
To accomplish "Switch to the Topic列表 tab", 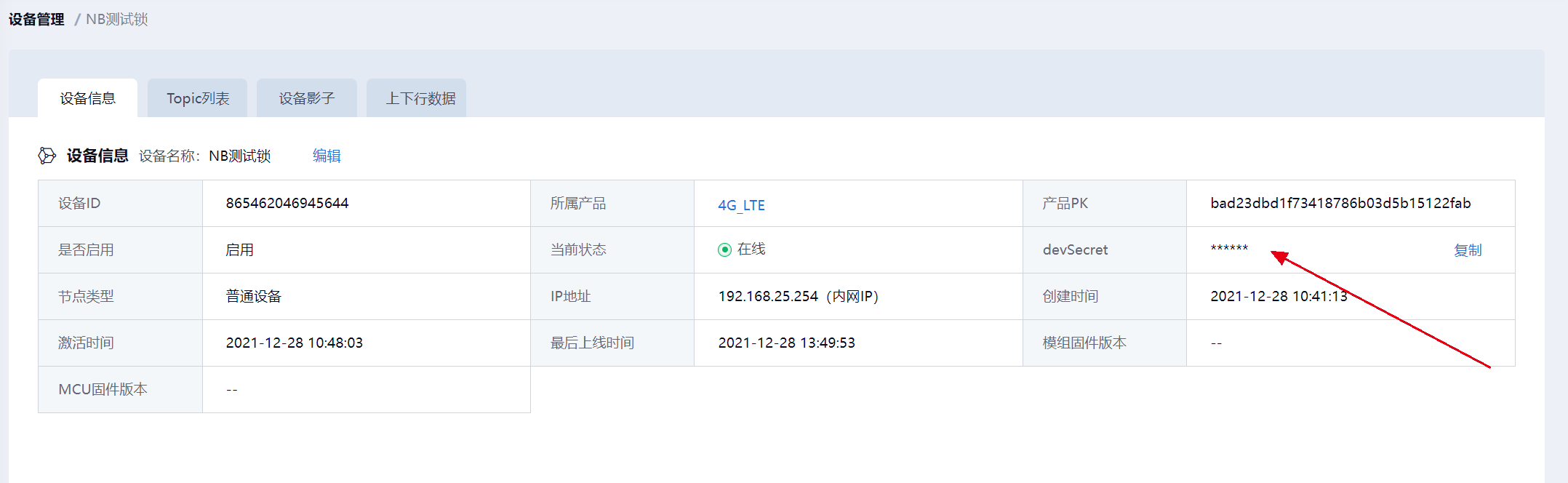I will click(x=198, y=98).
